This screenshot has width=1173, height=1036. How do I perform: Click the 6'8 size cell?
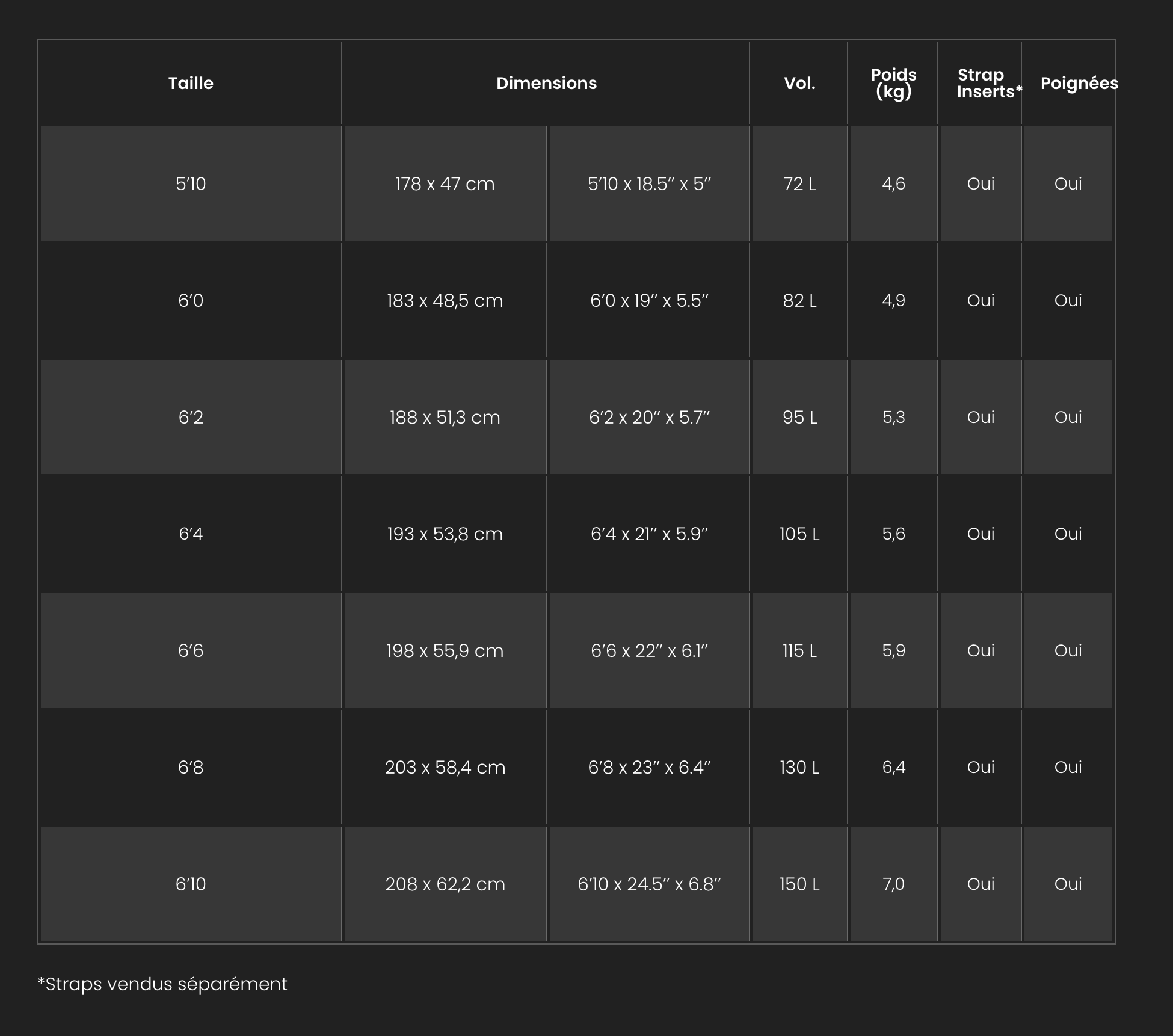coord(191,767)
